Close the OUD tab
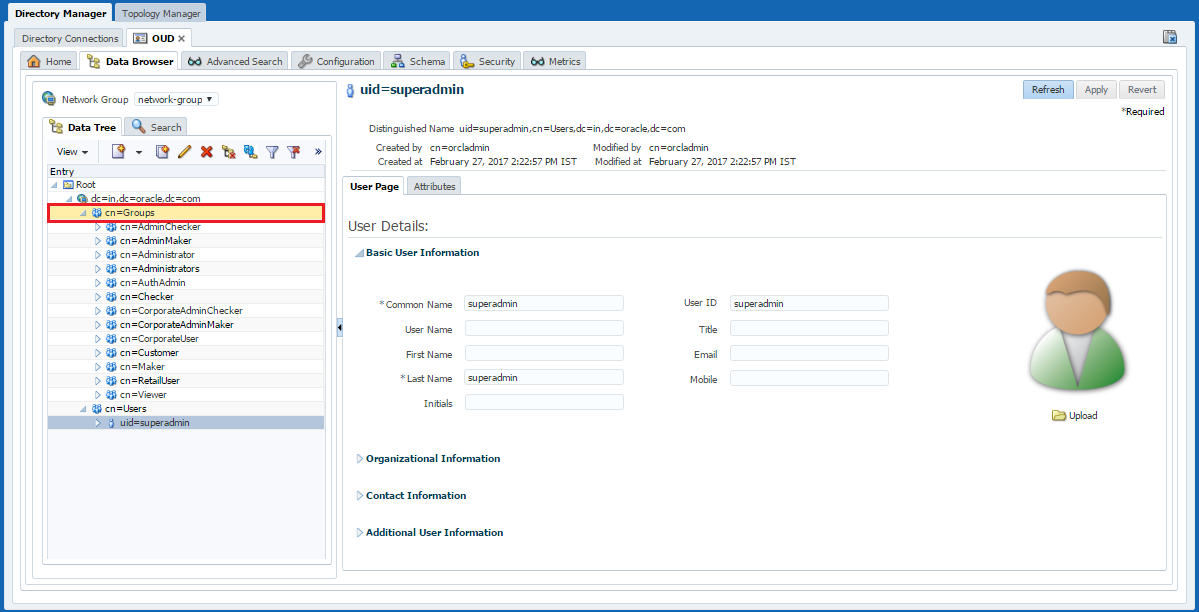 point(182,38)
